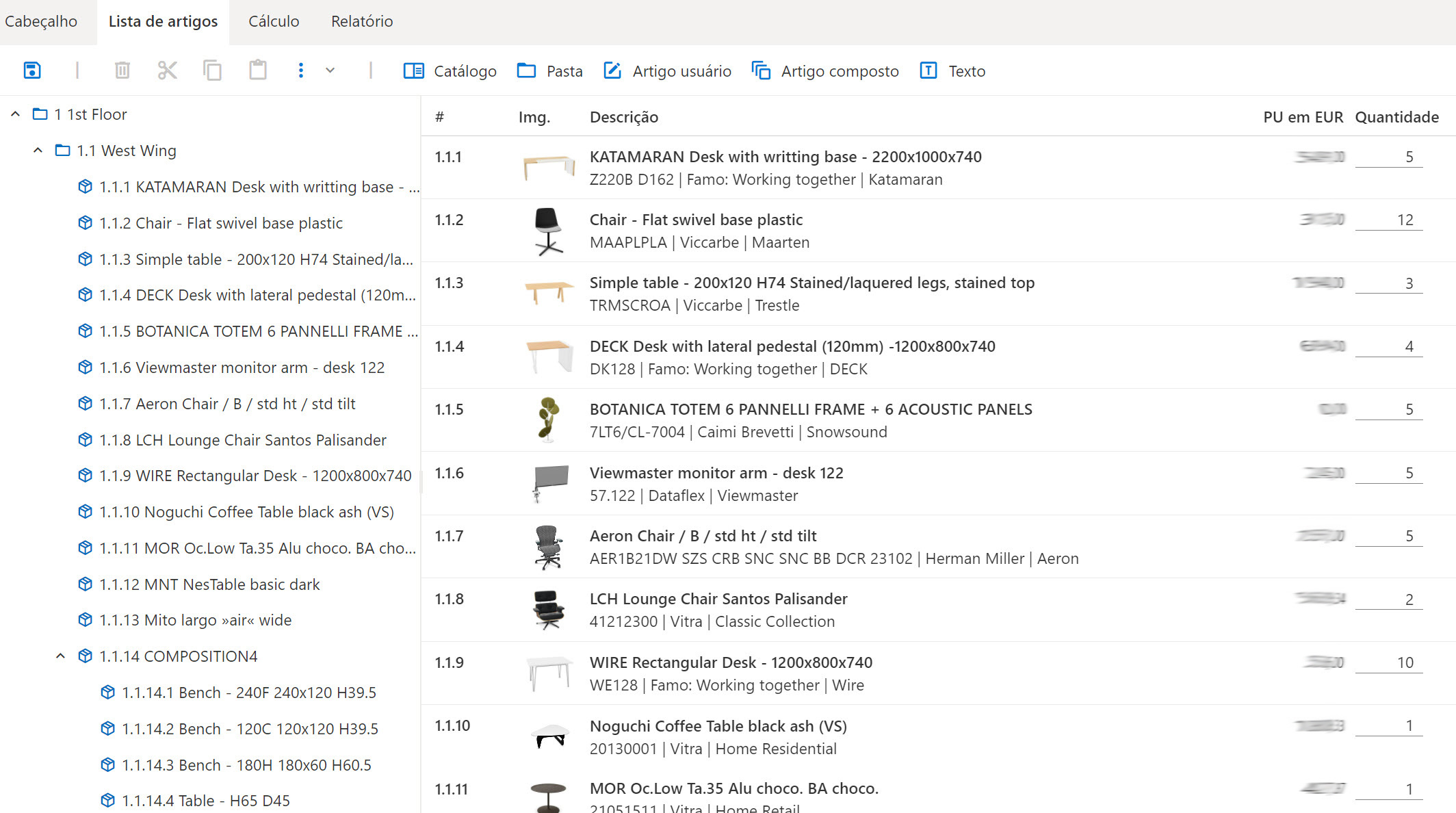The height and width of the screenshot is (813, 1456).
Task: Add a new Pasta folder
Action: coord(550,71)
